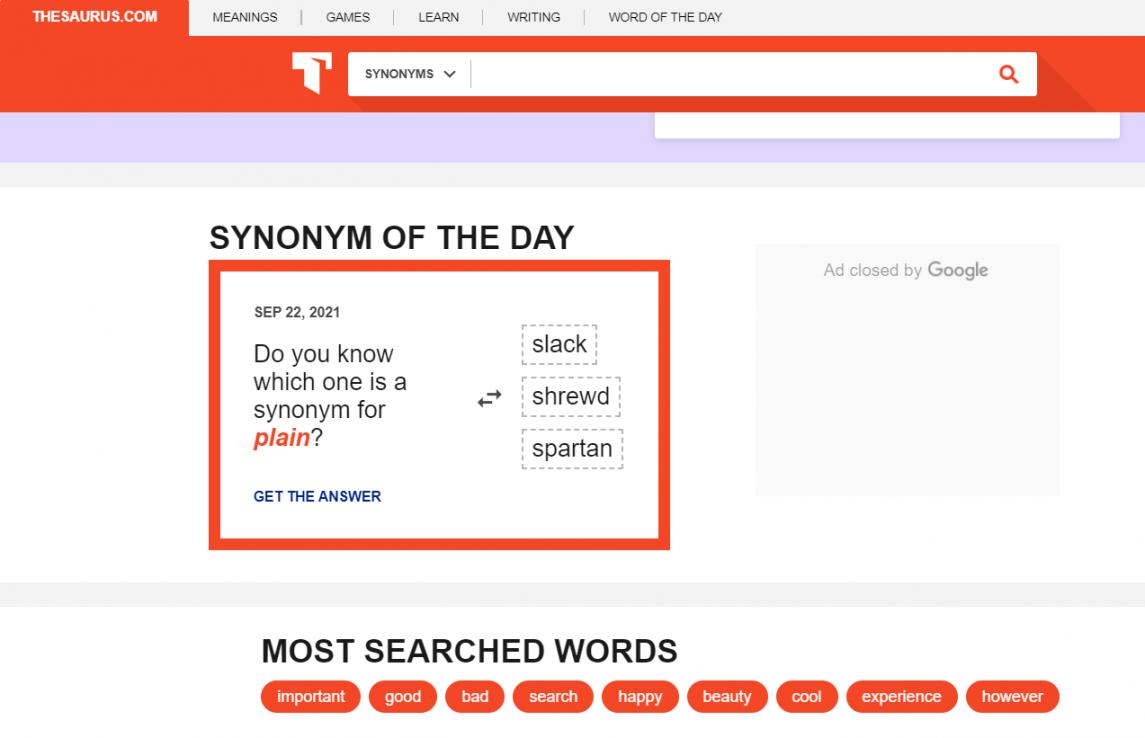Click the search magnifying glass icon
The width and height of the screenshot is (1145, 738).
click(x=1008, y=73)
